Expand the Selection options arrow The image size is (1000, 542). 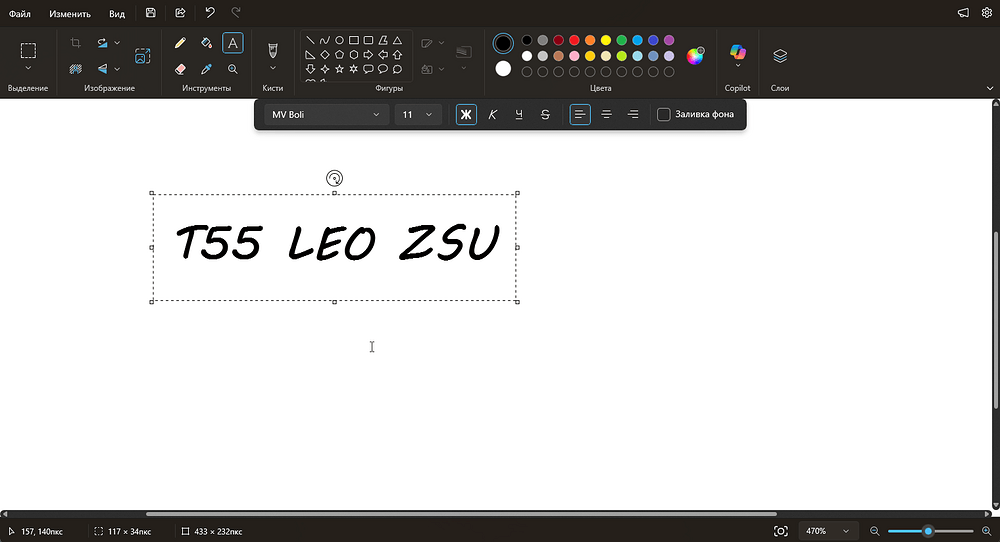click(28, 68)
